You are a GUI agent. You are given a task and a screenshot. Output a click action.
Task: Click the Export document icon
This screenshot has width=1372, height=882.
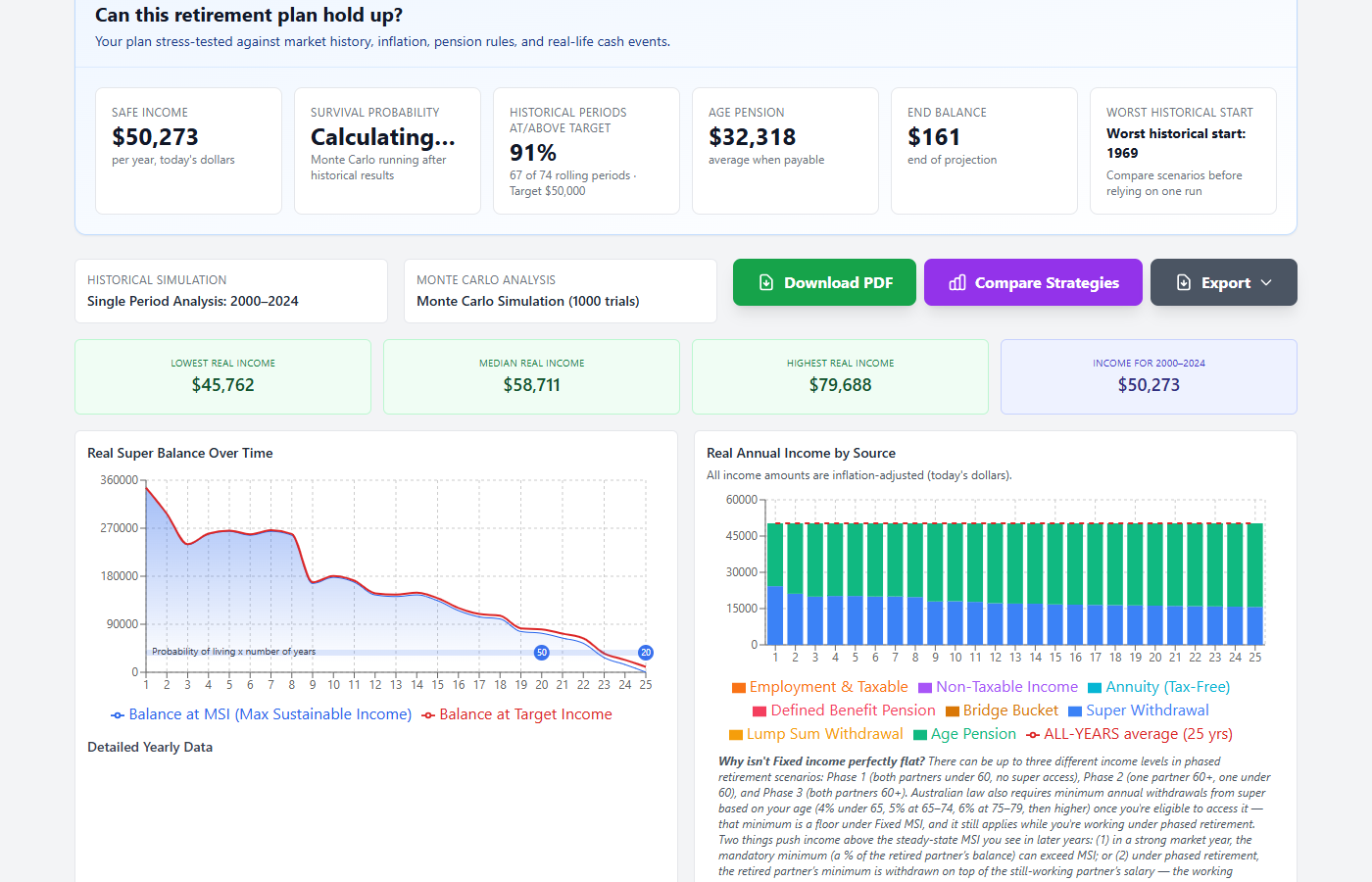(x=1184, y=282)
